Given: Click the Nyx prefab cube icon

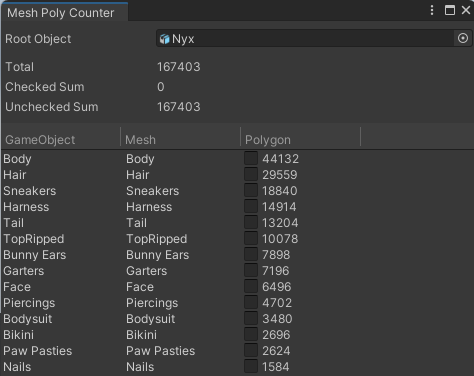Looking at the screenshot, I should point(164,39).
